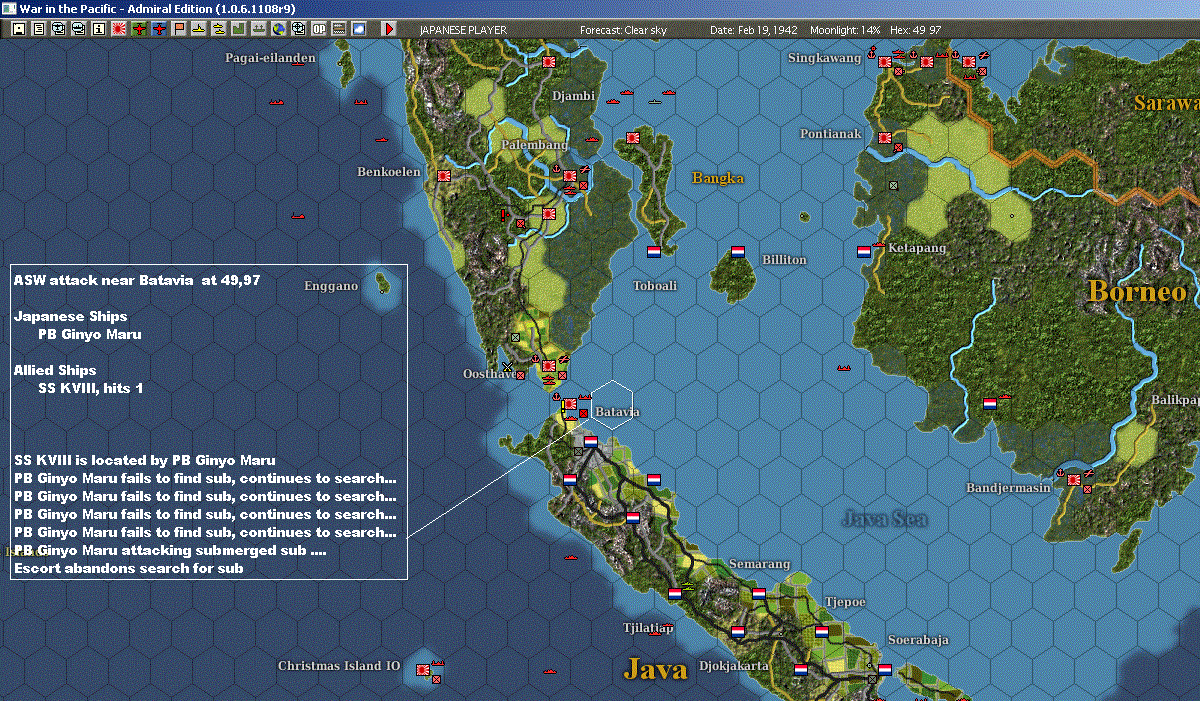Click the globe toolbar icon

click(x=278, y=29)
